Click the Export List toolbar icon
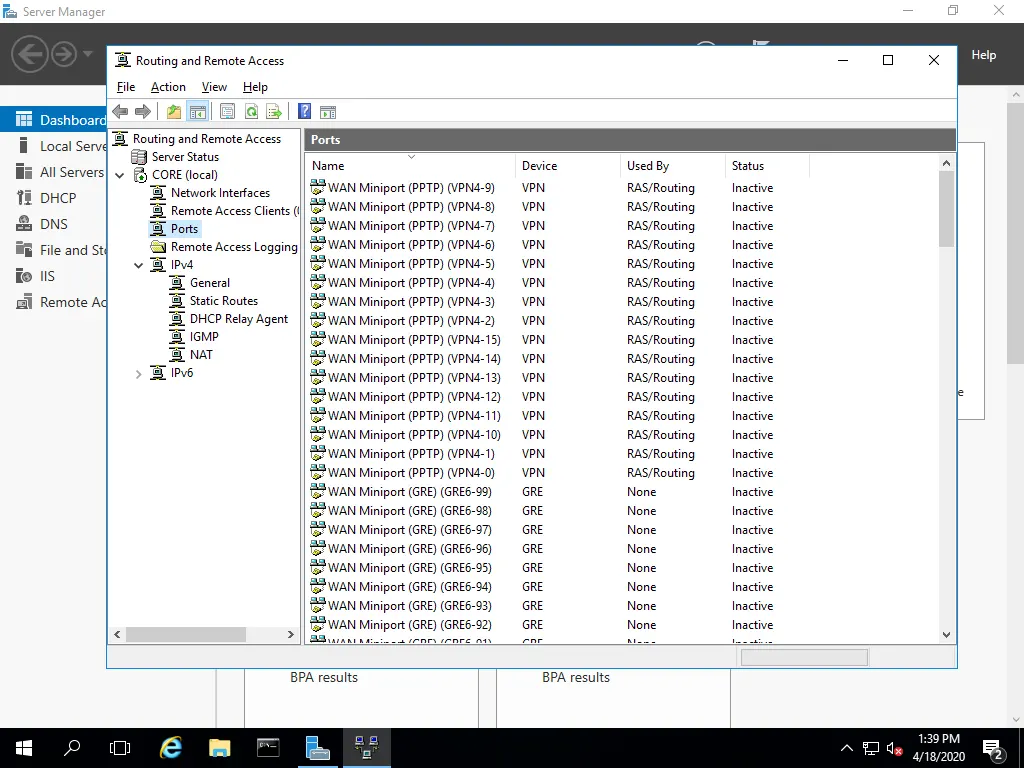Viewport: 1024px width, 768px height. point(274,112)
